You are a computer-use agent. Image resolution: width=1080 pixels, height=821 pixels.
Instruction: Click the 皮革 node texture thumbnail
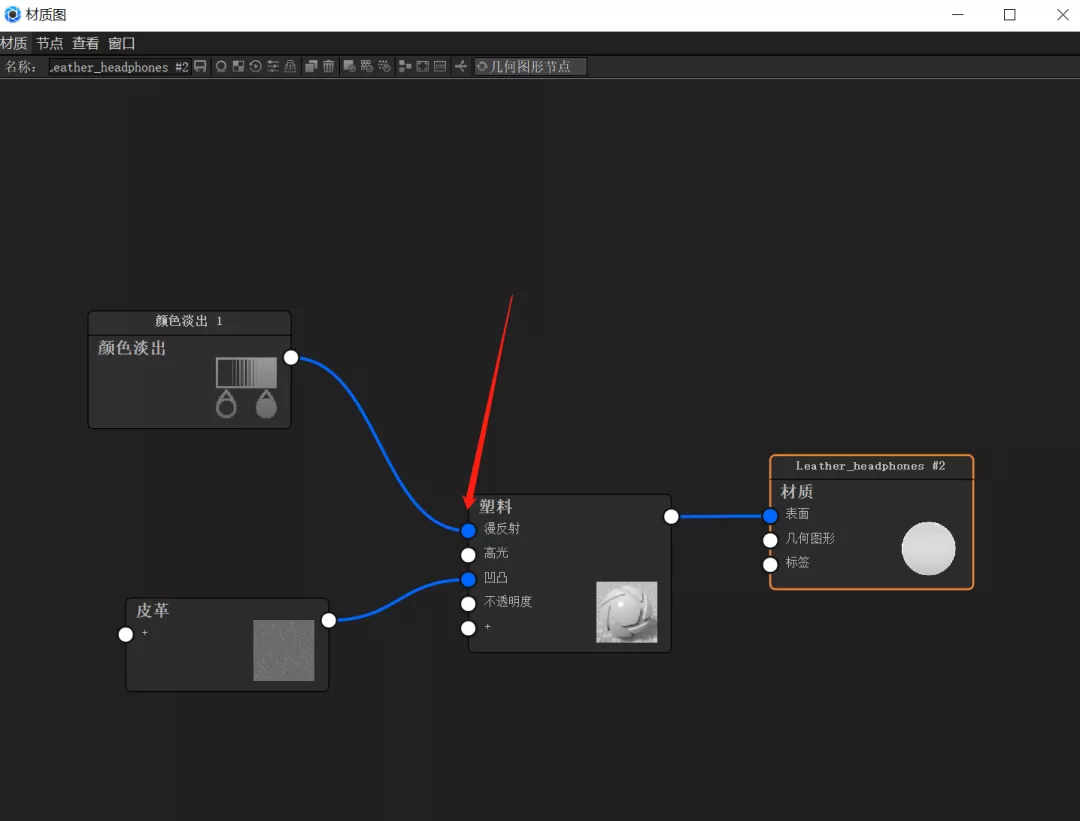tap(284, 650)
